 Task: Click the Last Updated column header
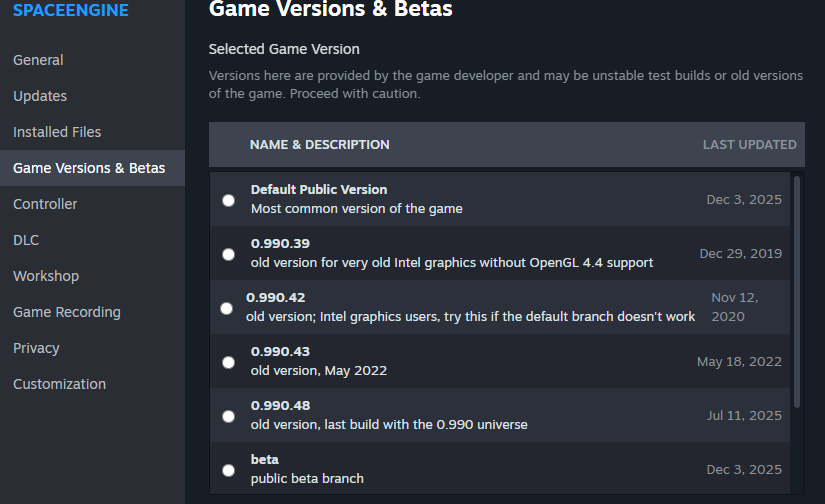[x=749, y=145]
